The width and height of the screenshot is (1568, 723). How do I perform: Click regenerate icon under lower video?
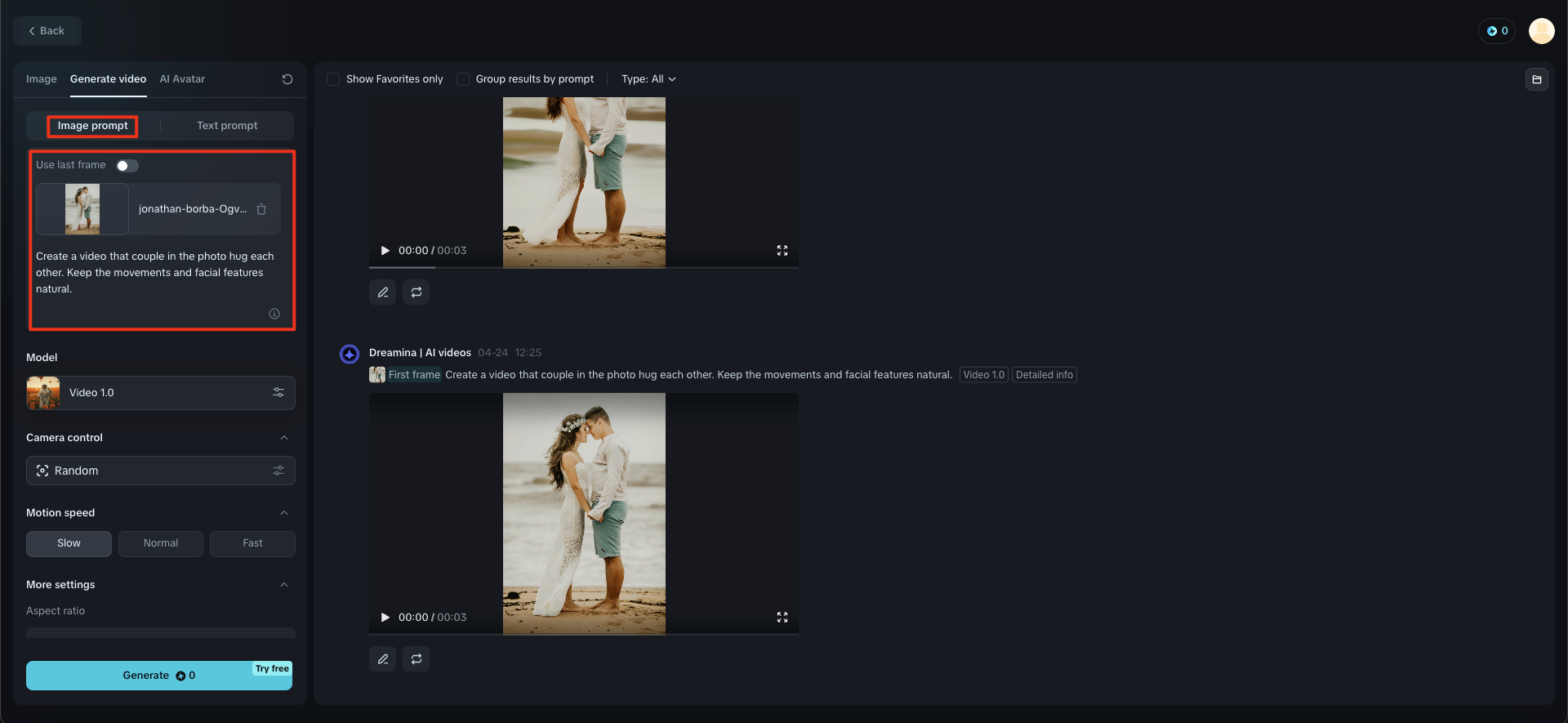pyautogui.click(x=416, y=659)
